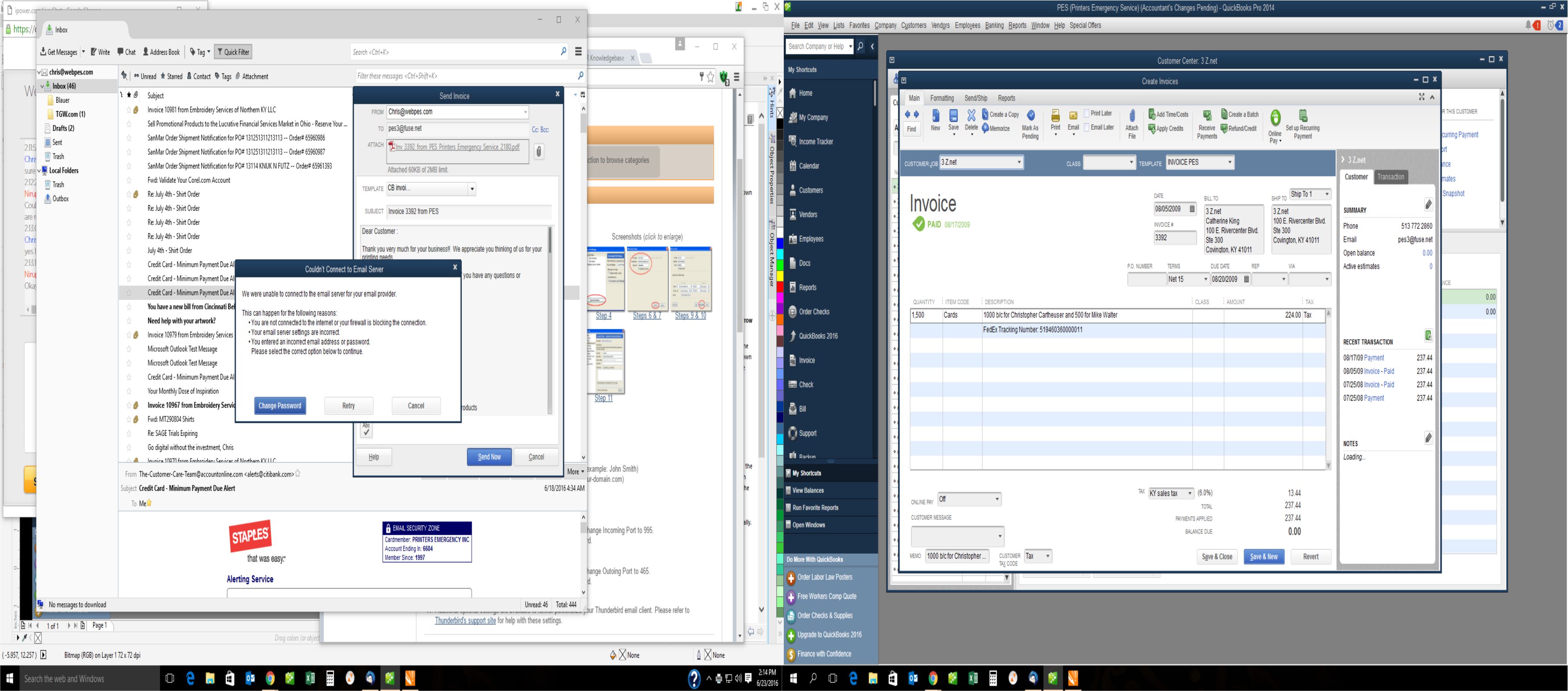The width and height of the screenshot is (1568, 691).
Task: Click the calendar icon beside the invoice date
Action: tap(1192, 209)
